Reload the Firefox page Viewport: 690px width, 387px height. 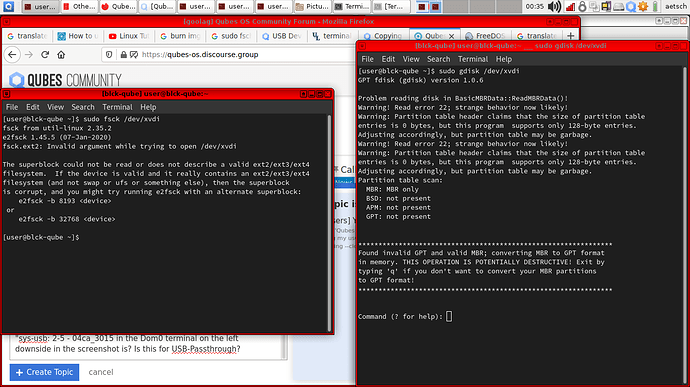[45, 55]
